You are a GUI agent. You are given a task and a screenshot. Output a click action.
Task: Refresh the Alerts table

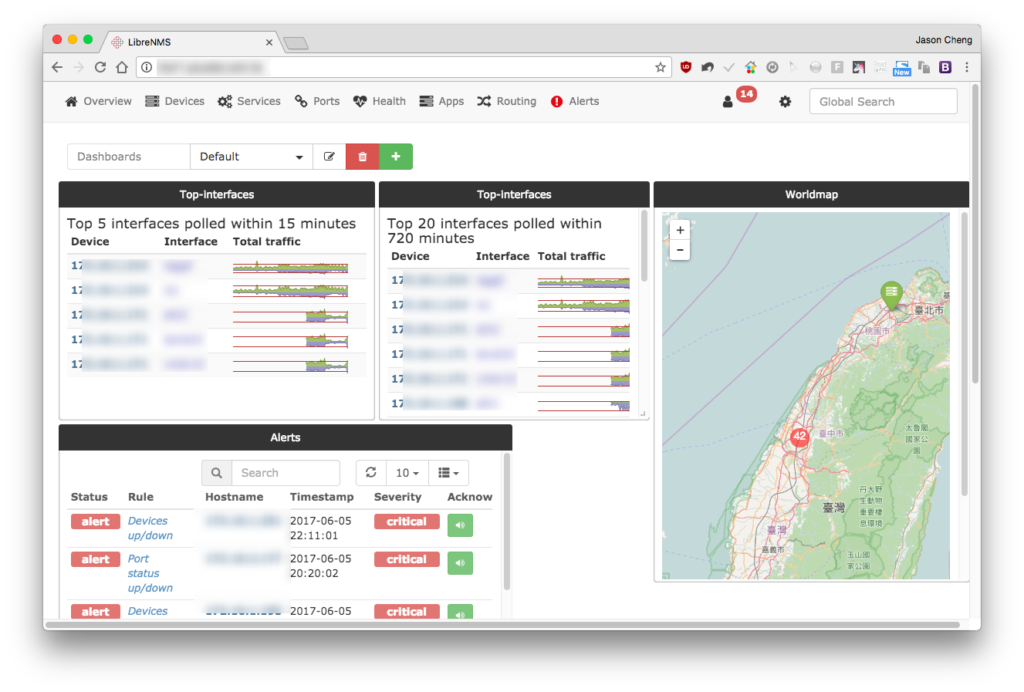[x=371, y=473]
